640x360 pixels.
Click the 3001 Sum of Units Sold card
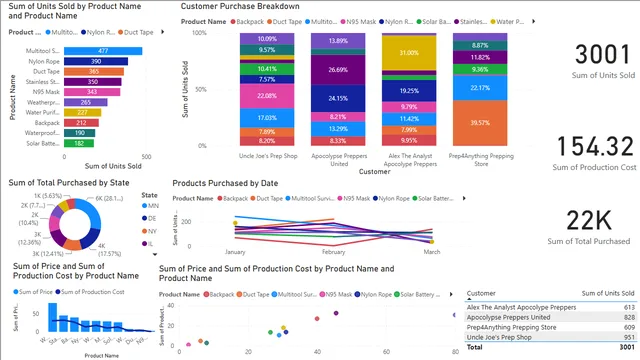tap(603, 61)
